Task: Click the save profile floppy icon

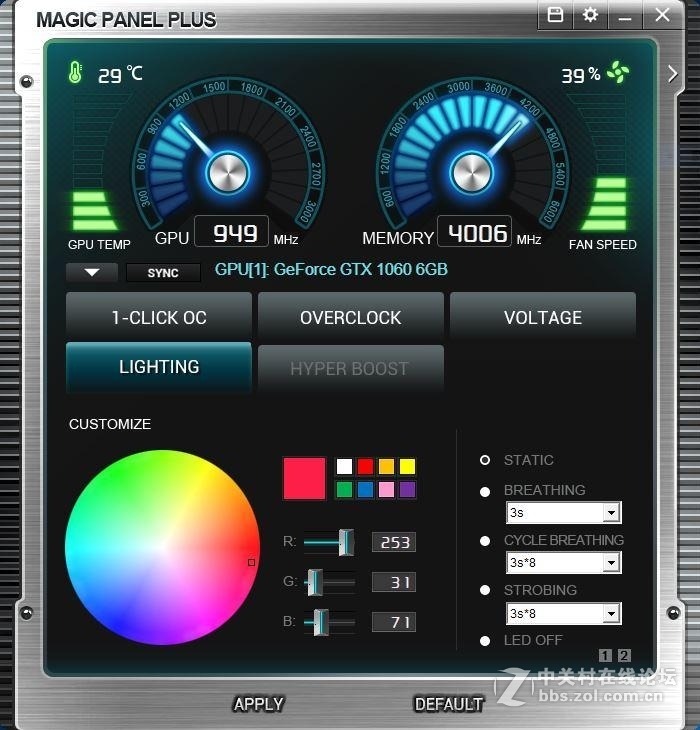Action: click(555, 15)
